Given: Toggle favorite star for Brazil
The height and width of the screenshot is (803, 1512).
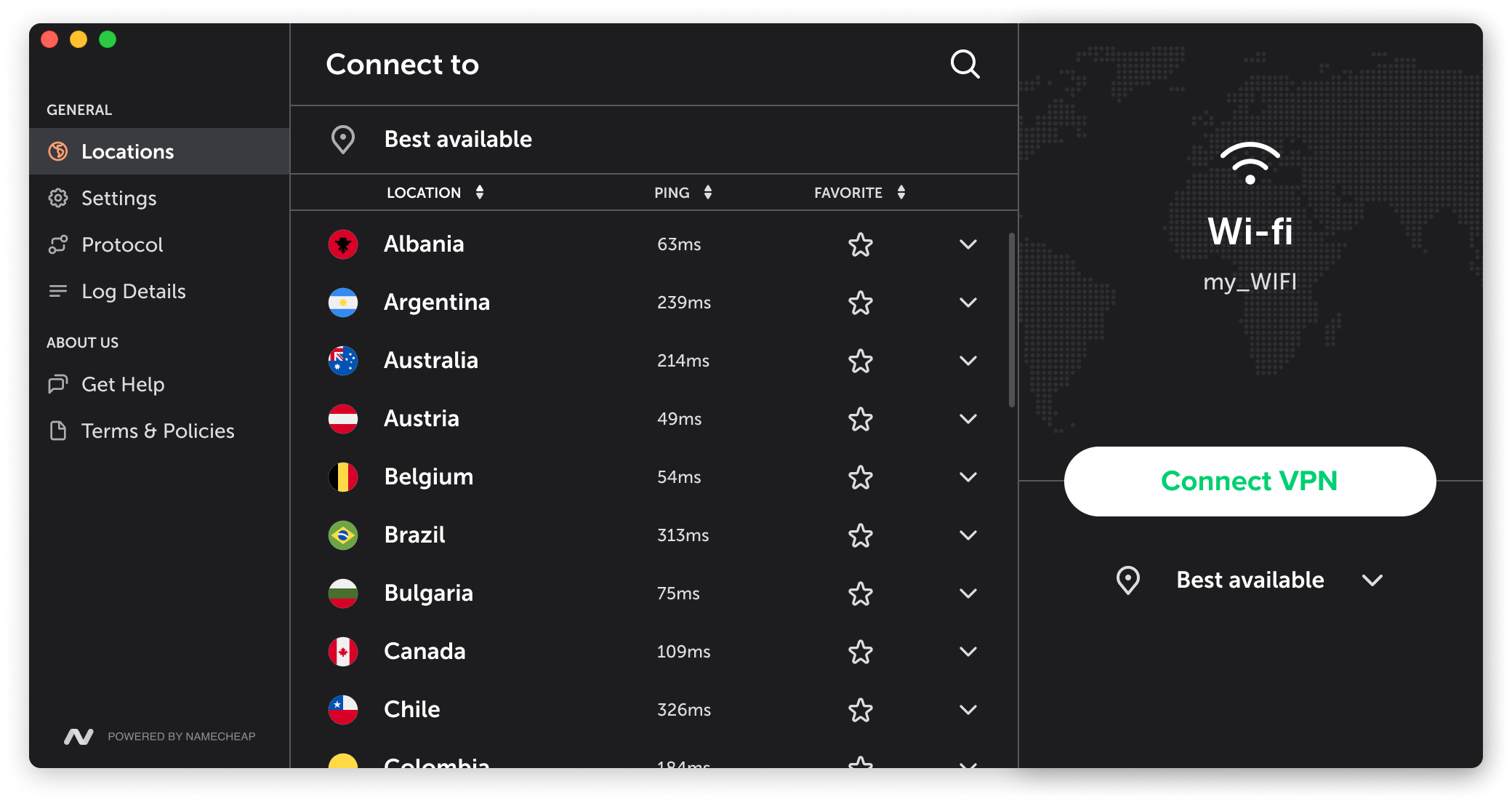Looking at the screenshot, I should point(858,535).
